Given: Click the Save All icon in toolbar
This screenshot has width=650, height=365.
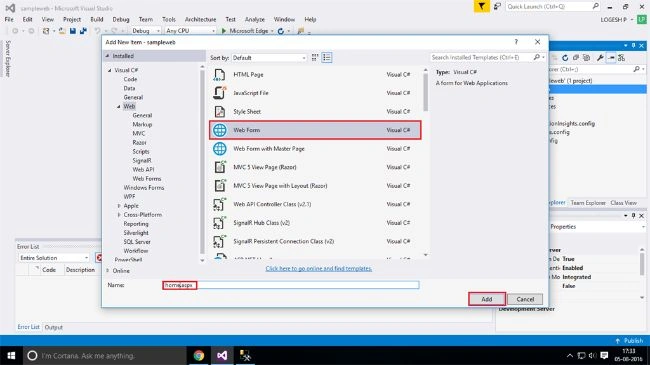Looking at the screenshot, I should click(83, 31).
